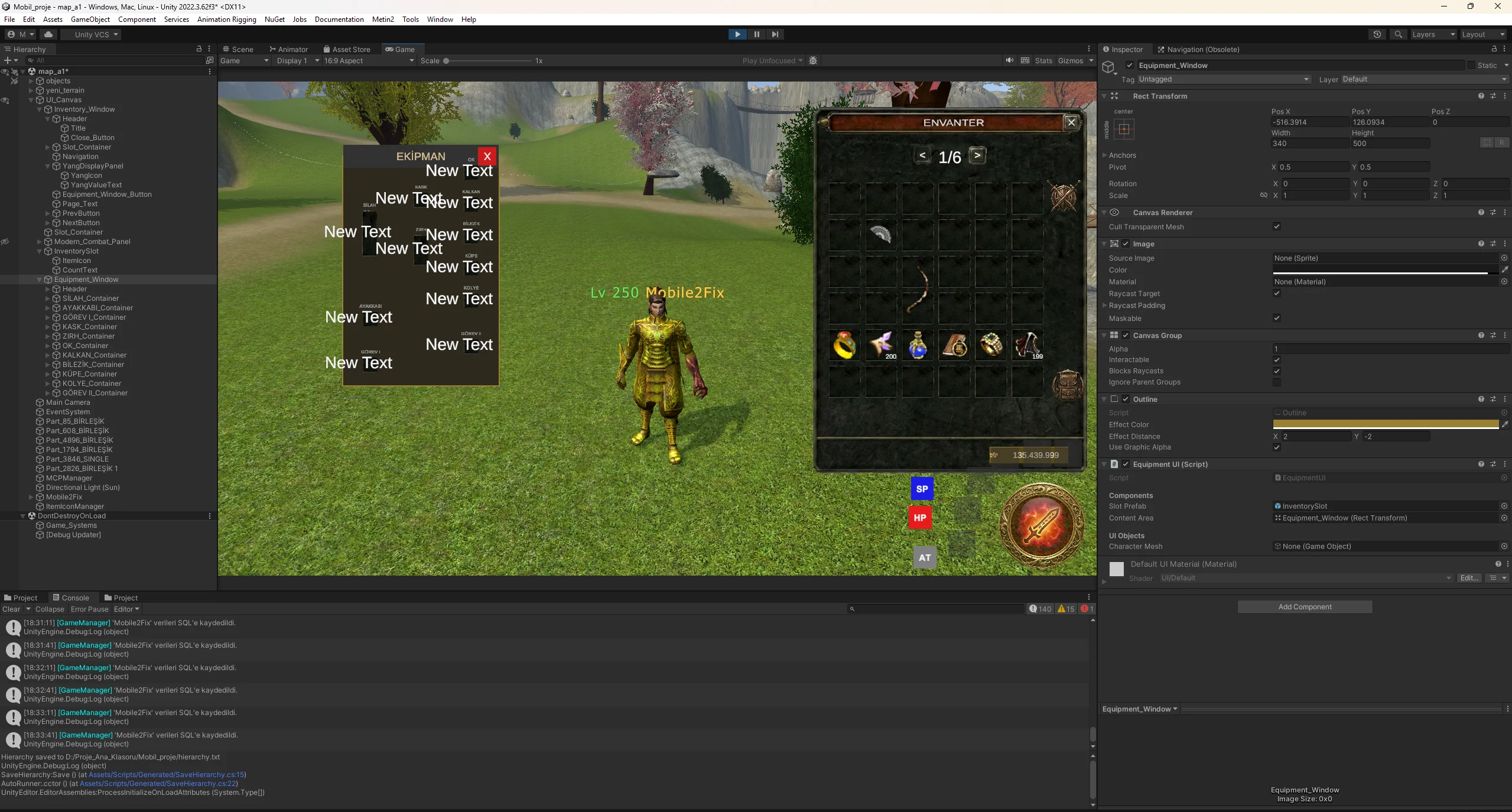
Task: Toggle Blocks Raycasts checkbox
Action: click(x=1277, y=371)
